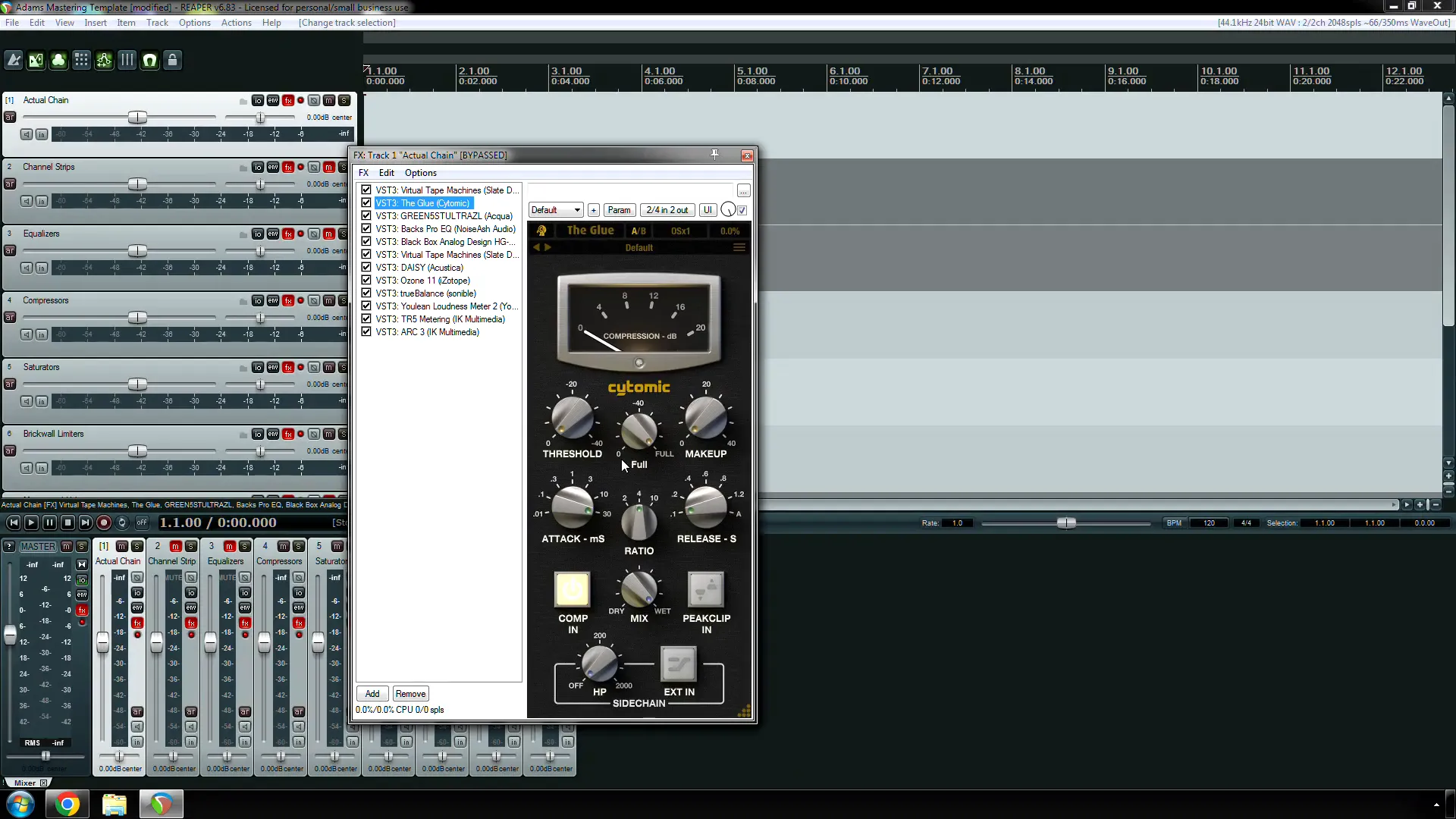Open the Actions menu
This screenshot has height=819, width=1456.
tap(236, 23)
